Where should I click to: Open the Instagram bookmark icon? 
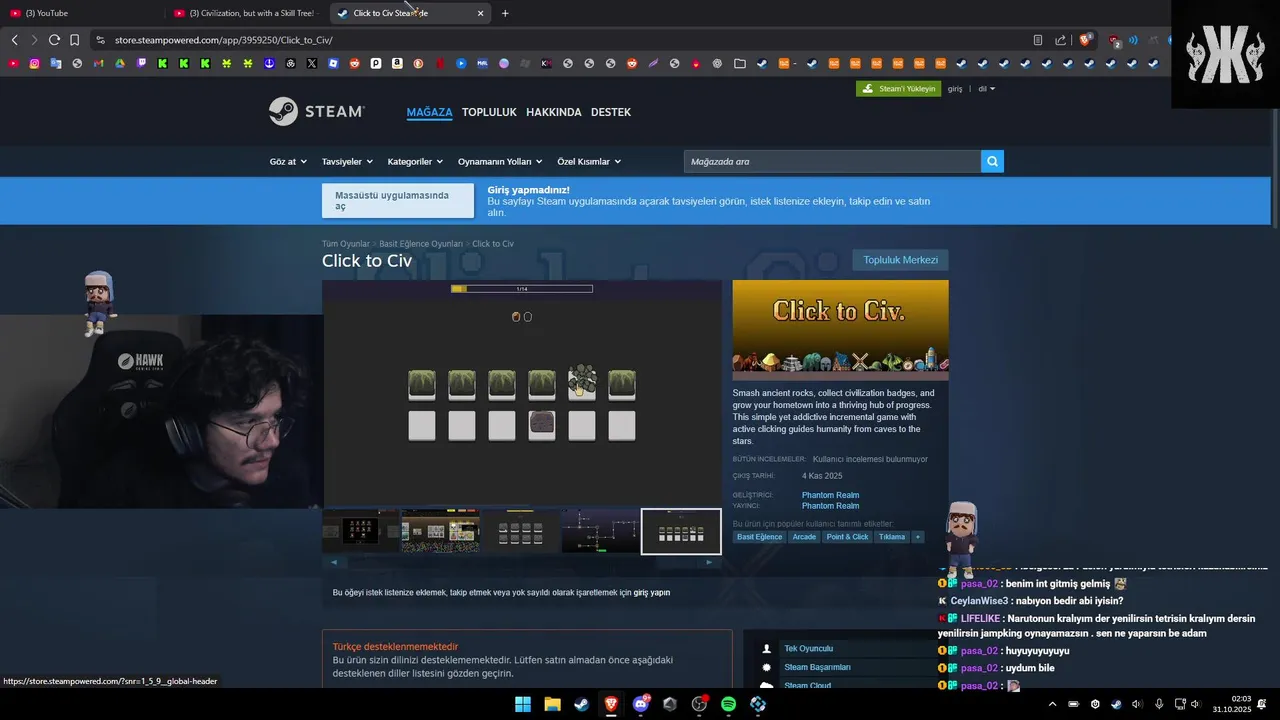35,63
